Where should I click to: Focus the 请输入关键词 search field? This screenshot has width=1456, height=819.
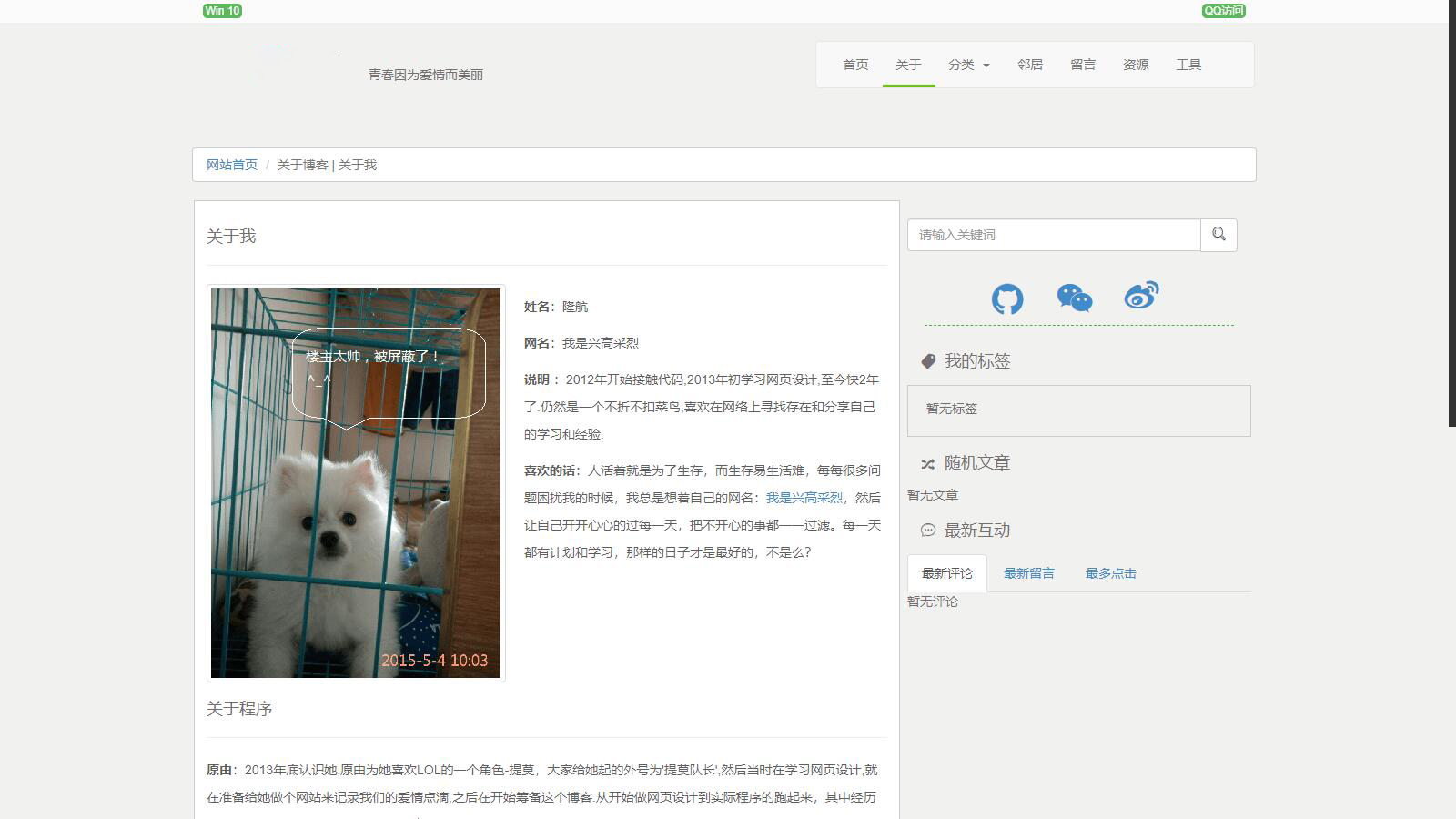click(x=1054, y=235)
